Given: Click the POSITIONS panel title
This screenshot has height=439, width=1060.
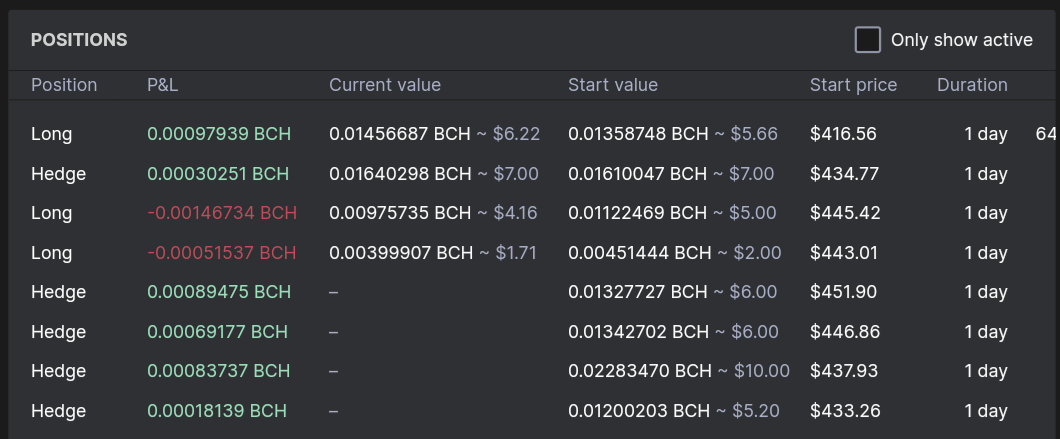Looking at the screenshot, I should pos(79,40).
